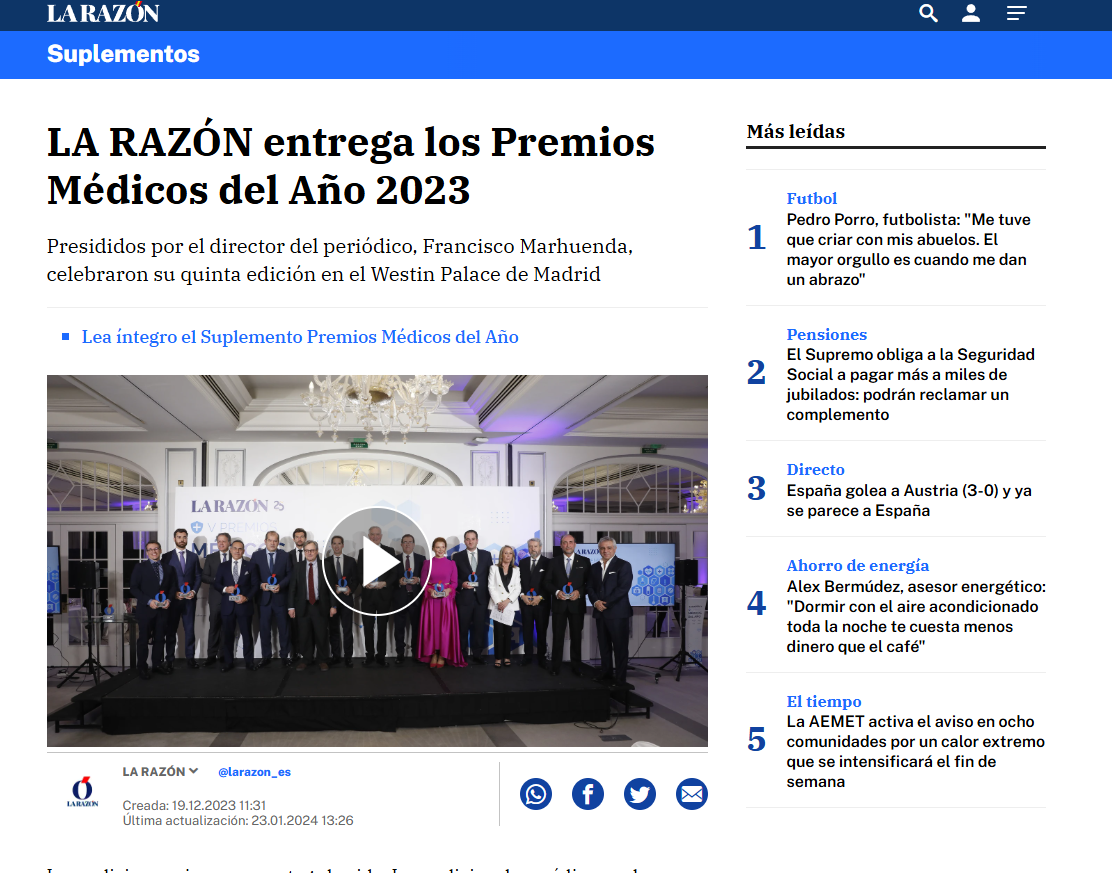Expand LA RAZÓN author dropdown chevron
Viewport: 1112px width, 873px height.
(194, 771)
